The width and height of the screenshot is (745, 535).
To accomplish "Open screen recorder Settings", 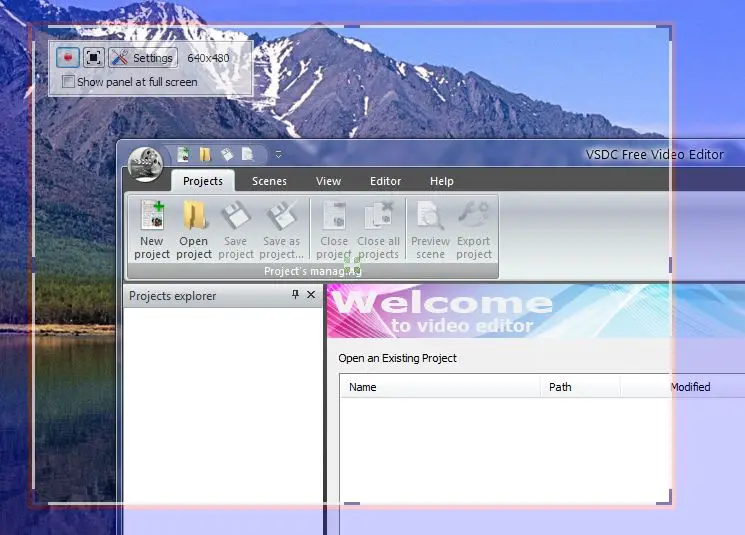I will pos(143,58).
